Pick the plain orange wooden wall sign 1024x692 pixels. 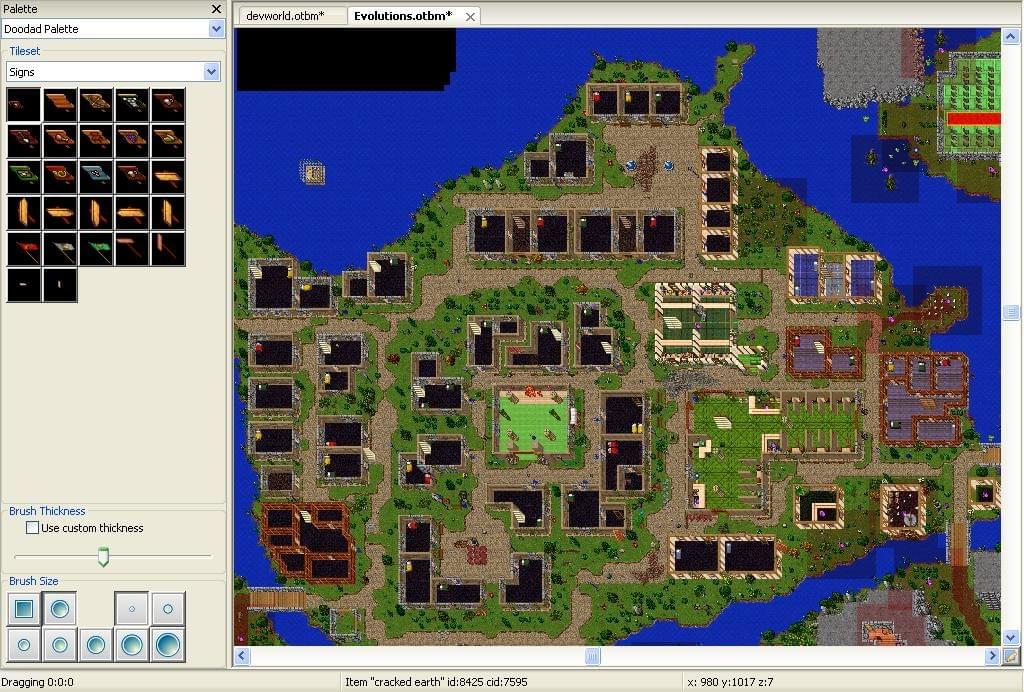pyautogui.click(x=59, y=105)
